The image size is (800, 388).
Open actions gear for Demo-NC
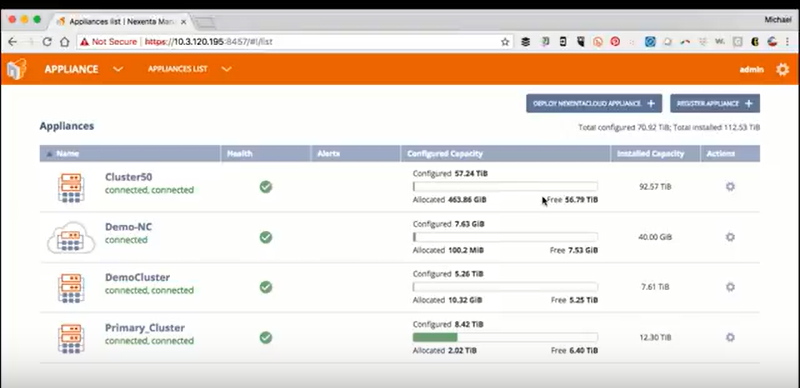click(730, 237)
